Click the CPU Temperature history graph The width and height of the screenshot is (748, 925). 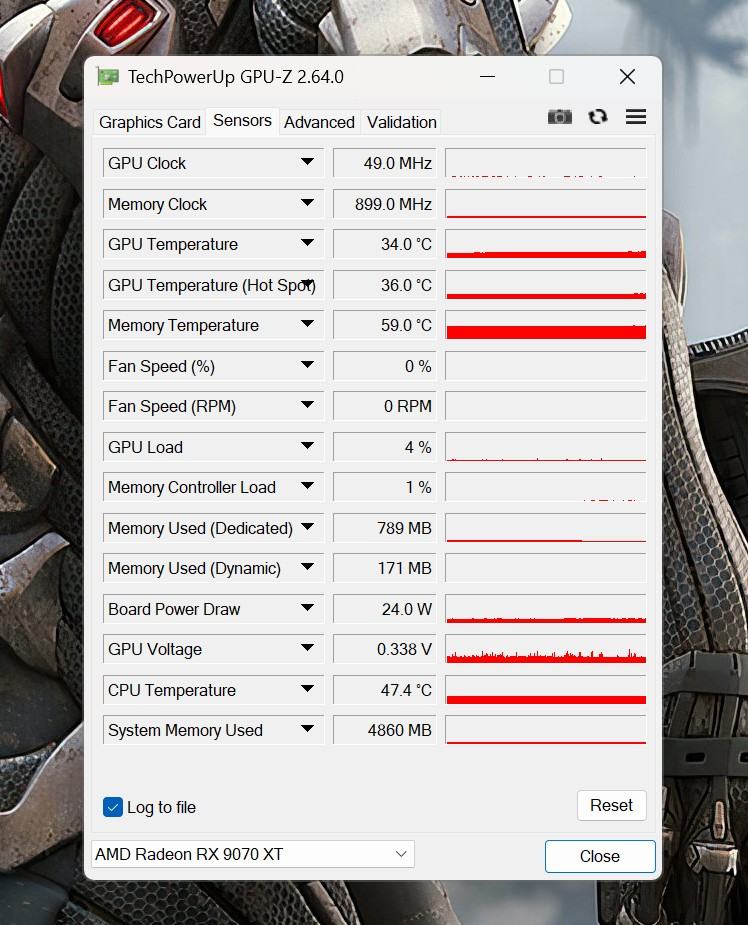coord(546,690)
